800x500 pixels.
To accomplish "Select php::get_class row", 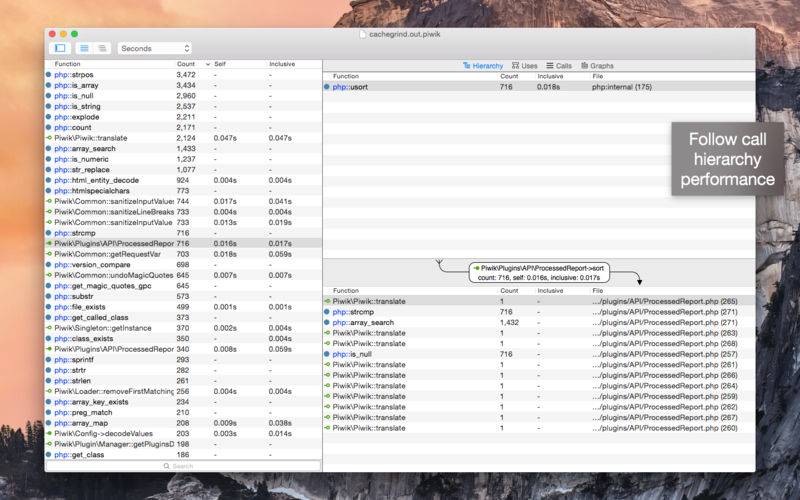I will [183, 455].
